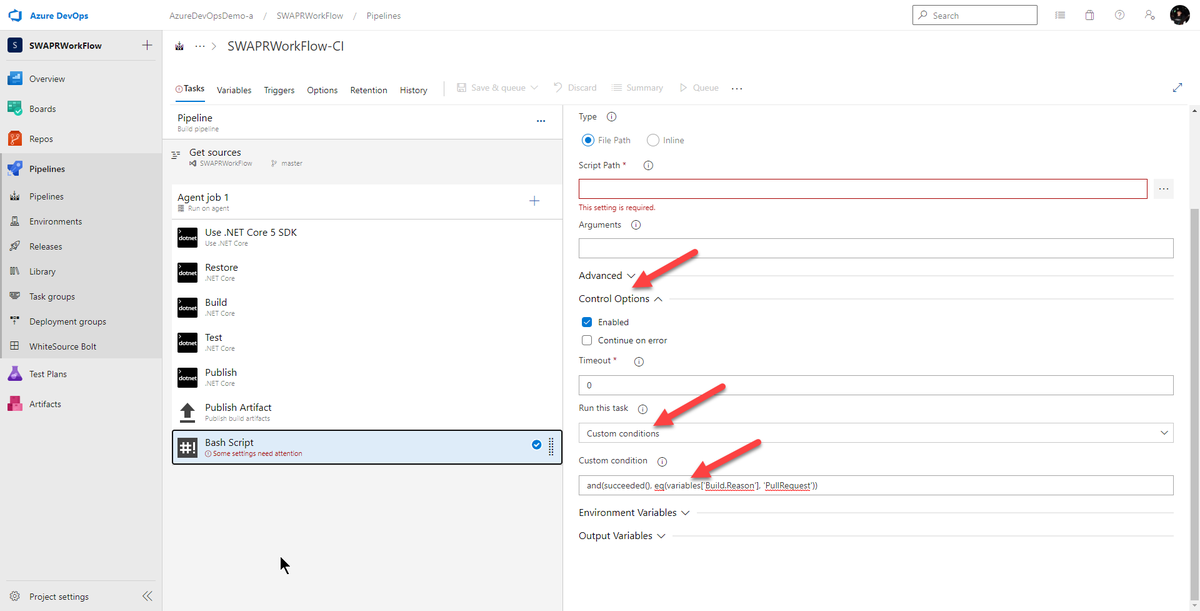
Task: Click the Search box
Action: coord(975,16)
